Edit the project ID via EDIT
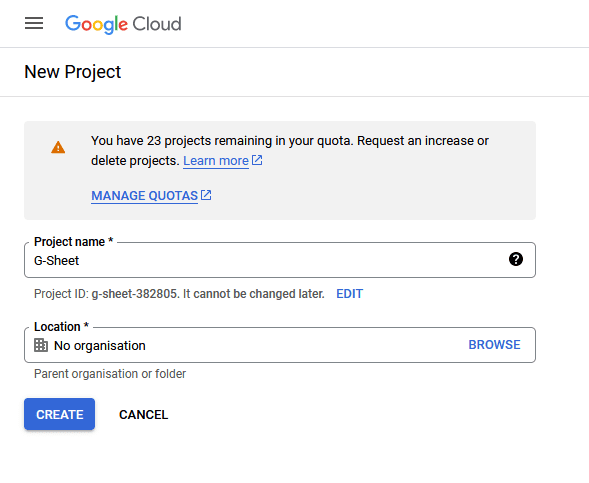The image size is (589, 483). (x=349, y=294)
